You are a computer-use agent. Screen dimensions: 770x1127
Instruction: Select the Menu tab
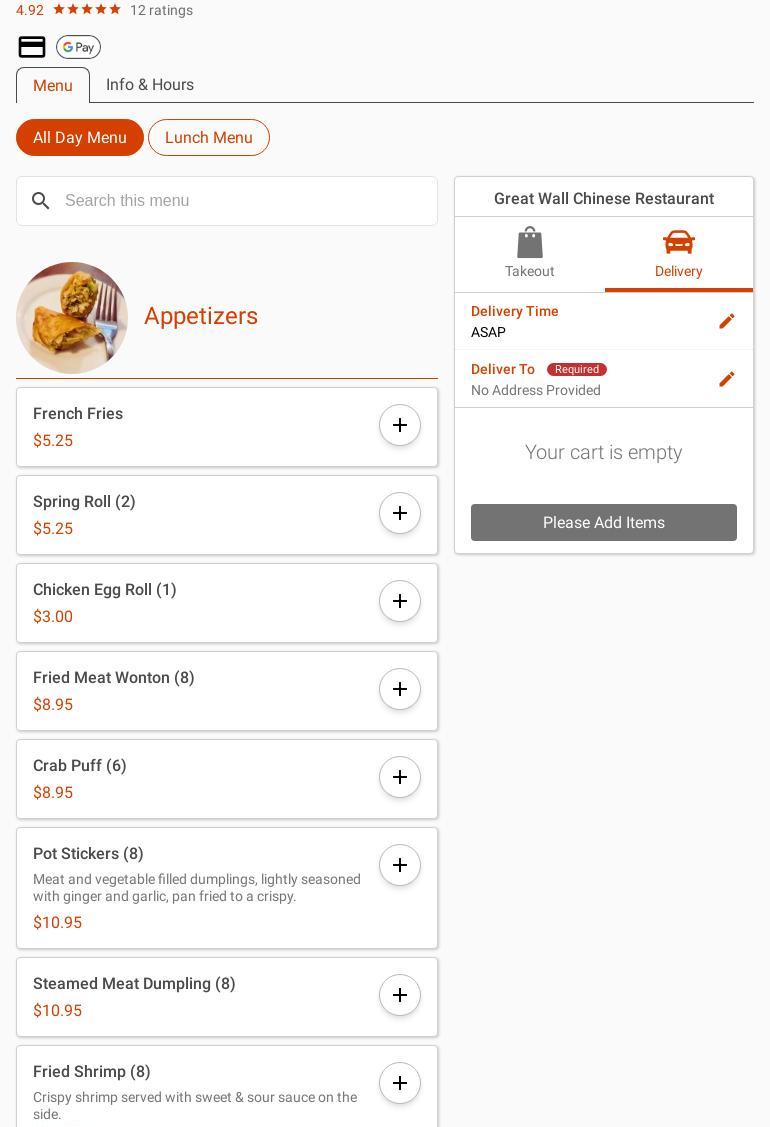tap(53, 86)
